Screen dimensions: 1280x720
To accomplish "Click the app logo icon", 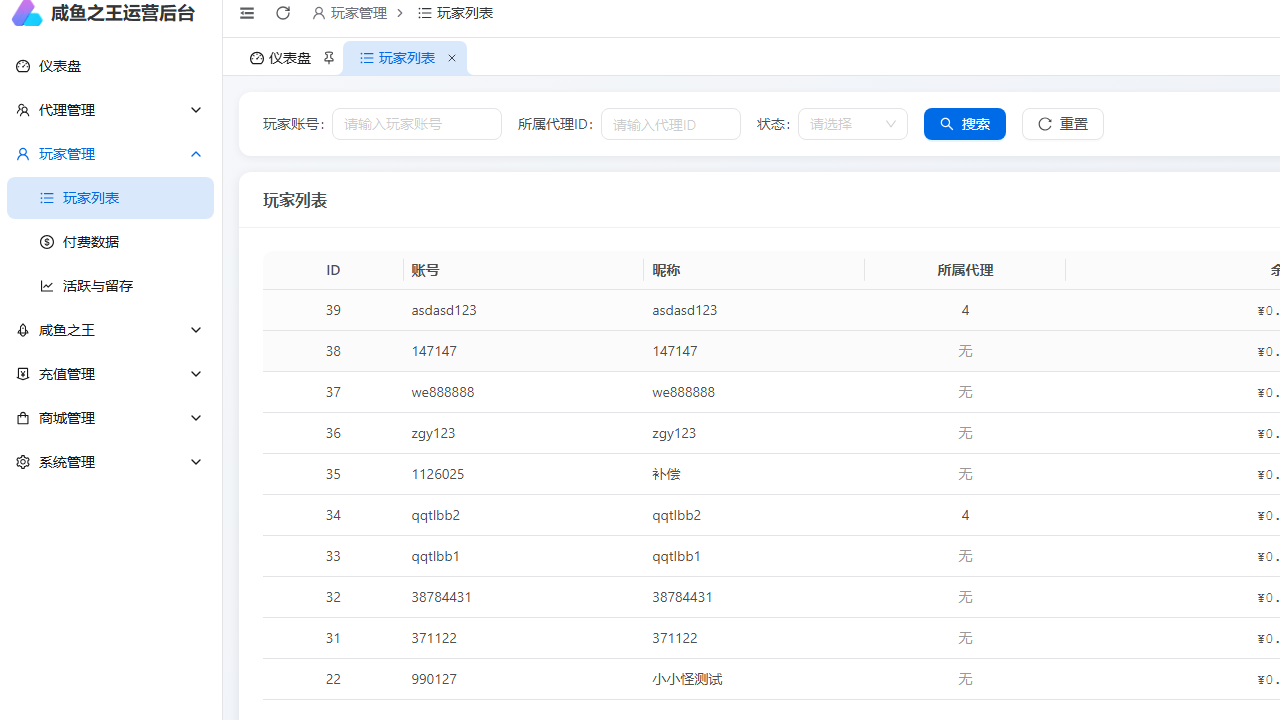I will 27,13.
